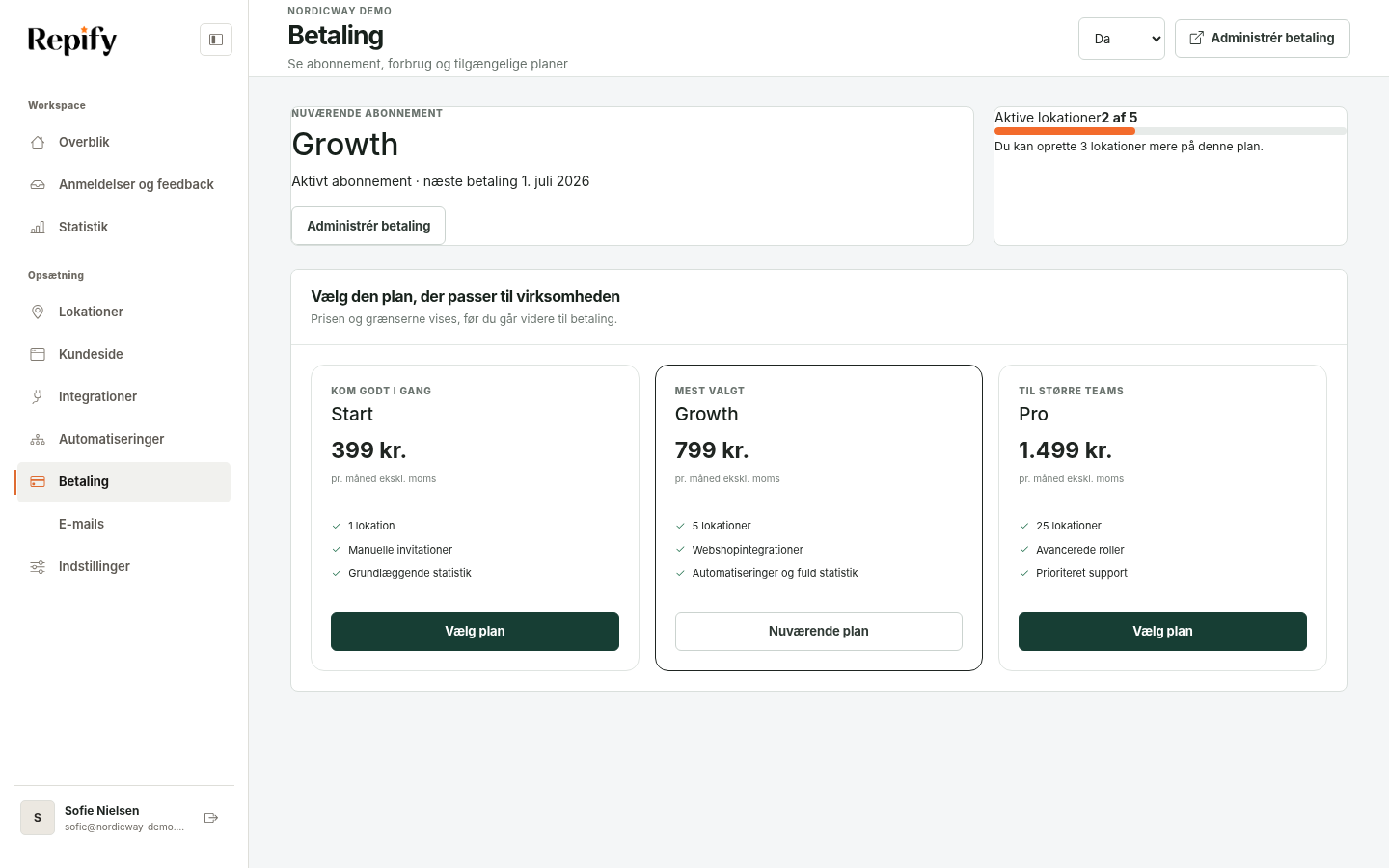Click the '2 af 5' locations count
Viewport: 1389px width, 868px height.
[1119, 118]
